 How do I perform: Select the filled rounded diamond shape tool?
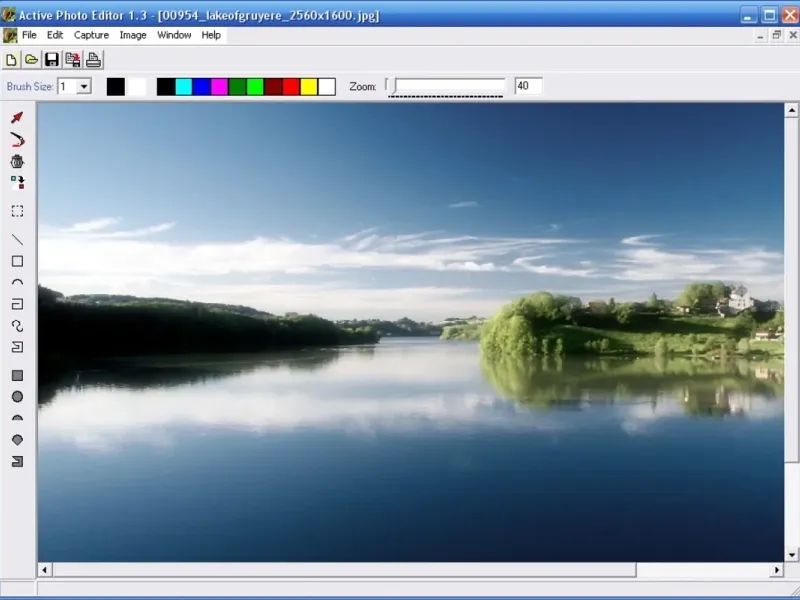pos(17,440)
